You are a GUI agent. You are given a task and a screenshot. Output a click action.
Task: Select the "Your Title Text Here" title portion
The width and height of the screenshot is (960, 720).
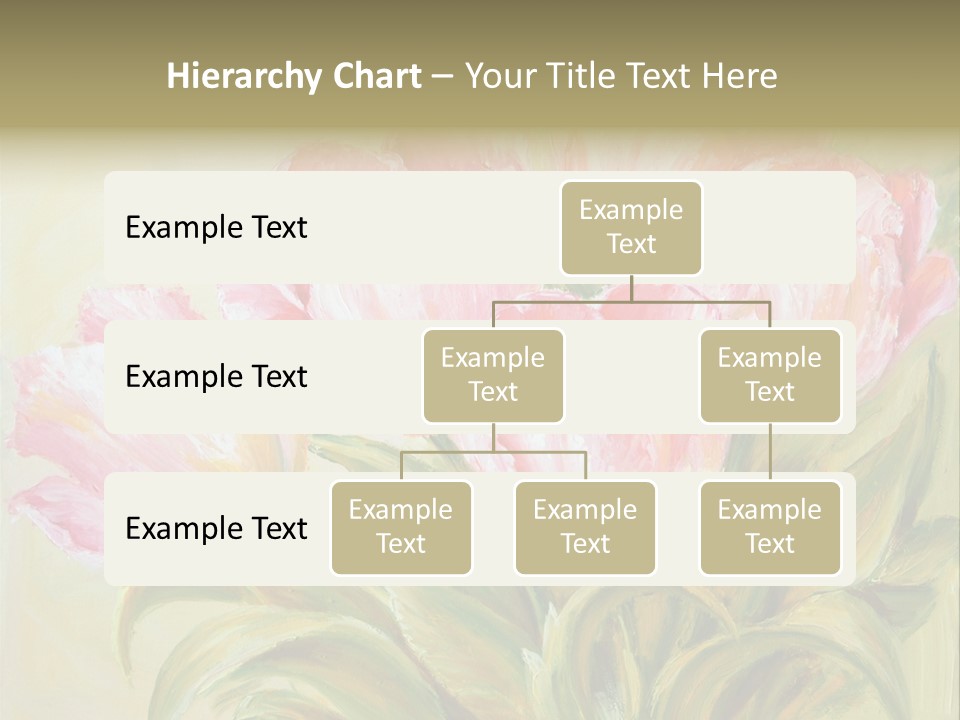620,76
